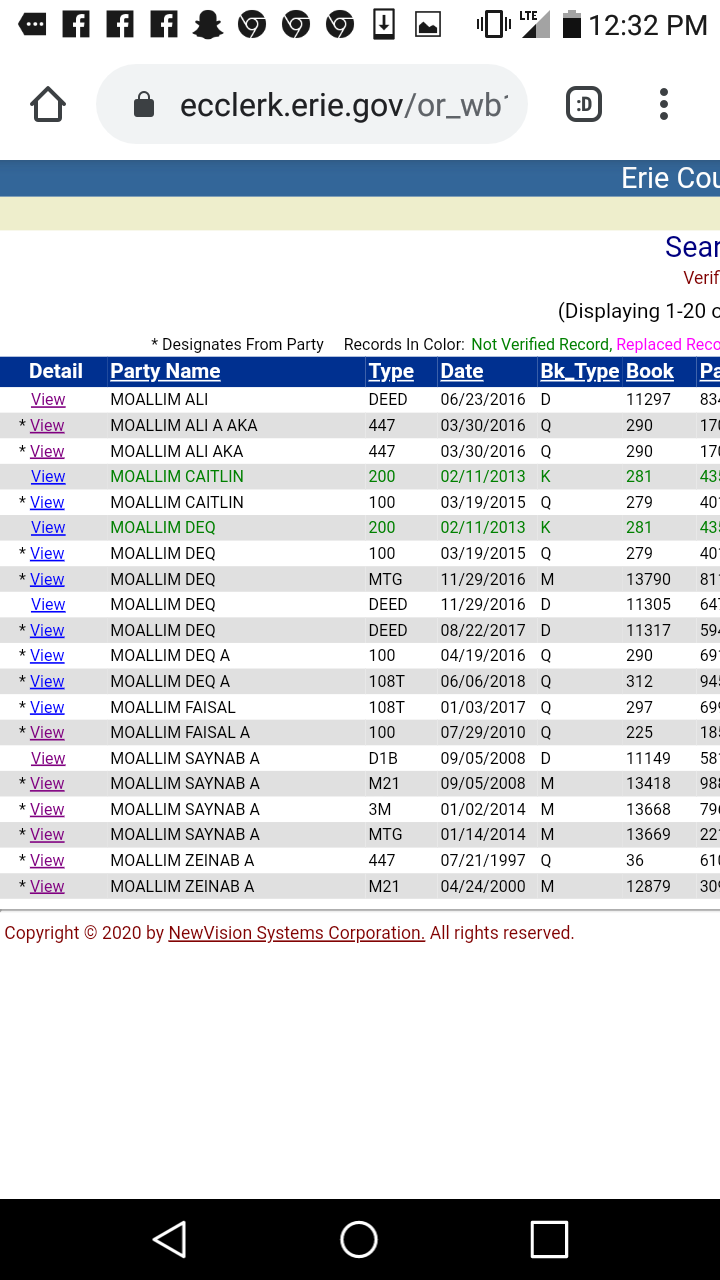The image size is (720, 1280).
Task: View green MOALLIM CAITLIN type 200 record
Action: click(48, 477)
